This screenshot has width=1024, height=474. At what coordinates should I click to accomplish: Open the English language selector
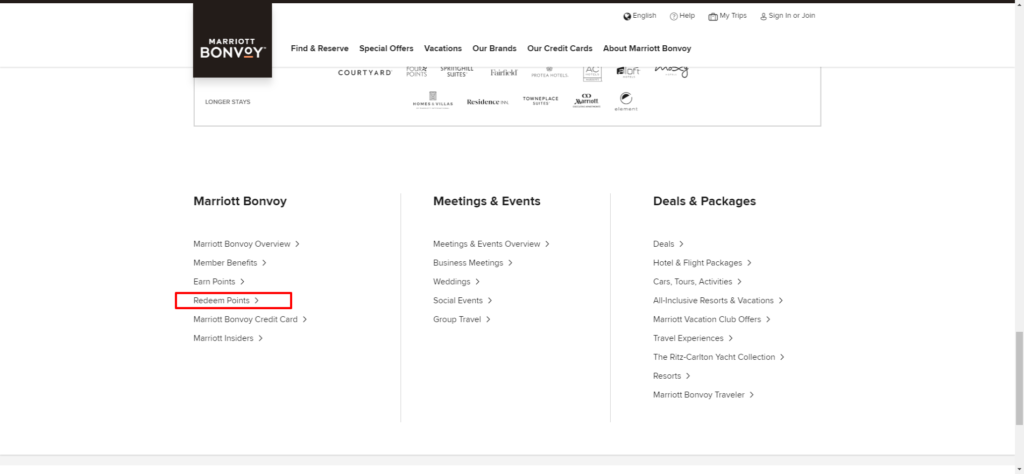pyautogui.click(x=639, y=16)
